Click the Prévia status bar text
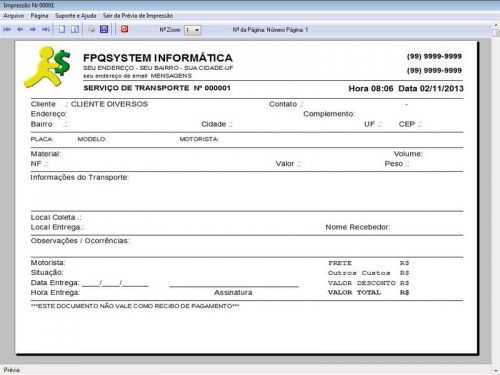The width and height of the screenshot is (500, 375). (x=12, y=370)
